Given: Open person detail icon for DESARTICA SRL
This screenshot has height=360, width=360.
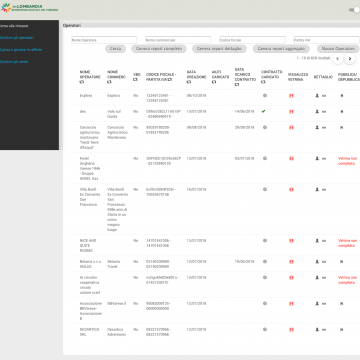Looking at the screenshot, I should click(317, 329).
